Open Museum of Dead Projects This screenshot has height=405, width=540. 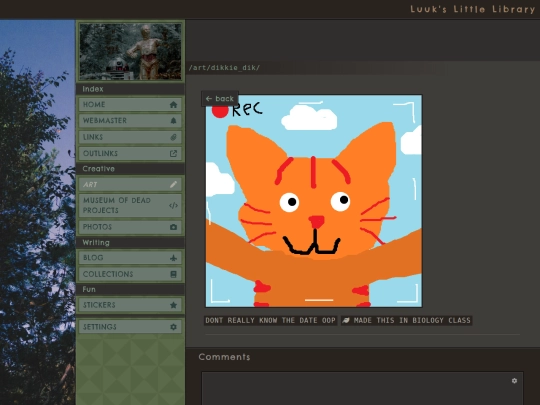coord(130,205)
